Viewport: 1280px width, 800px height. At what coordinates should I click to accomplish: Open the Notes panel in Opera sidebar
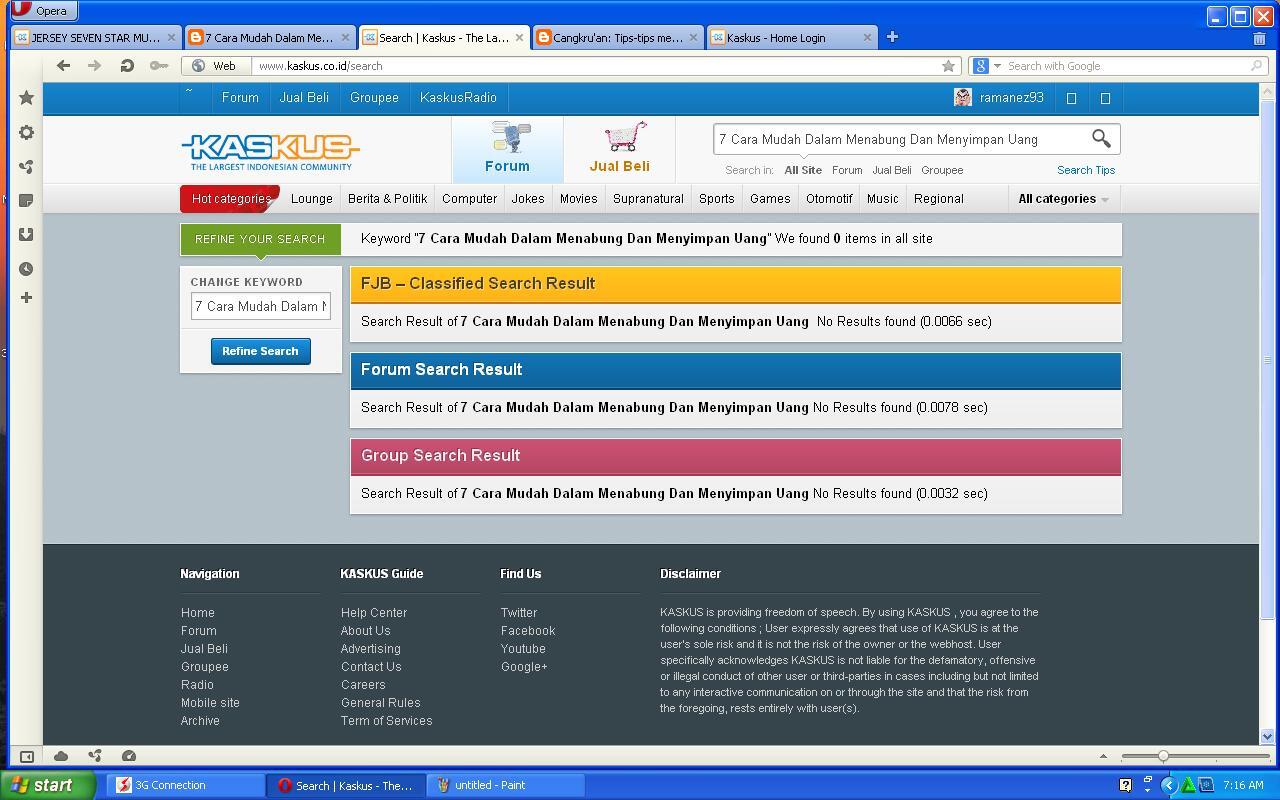pos(27,200)
